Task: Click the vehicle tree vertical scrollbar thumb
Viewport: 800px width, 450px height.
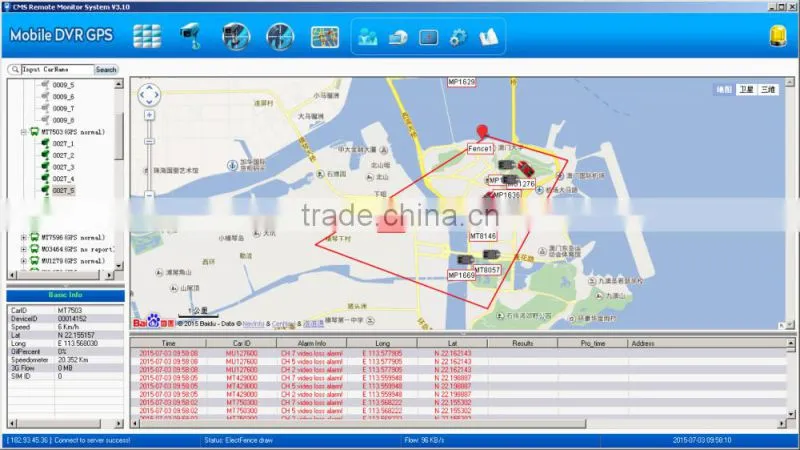Action: point(118,135)
